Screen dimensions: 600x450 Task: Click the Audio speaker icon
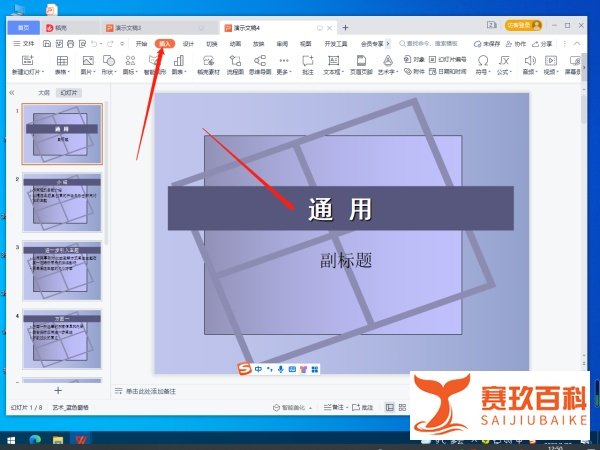click(x=530, y=60)
